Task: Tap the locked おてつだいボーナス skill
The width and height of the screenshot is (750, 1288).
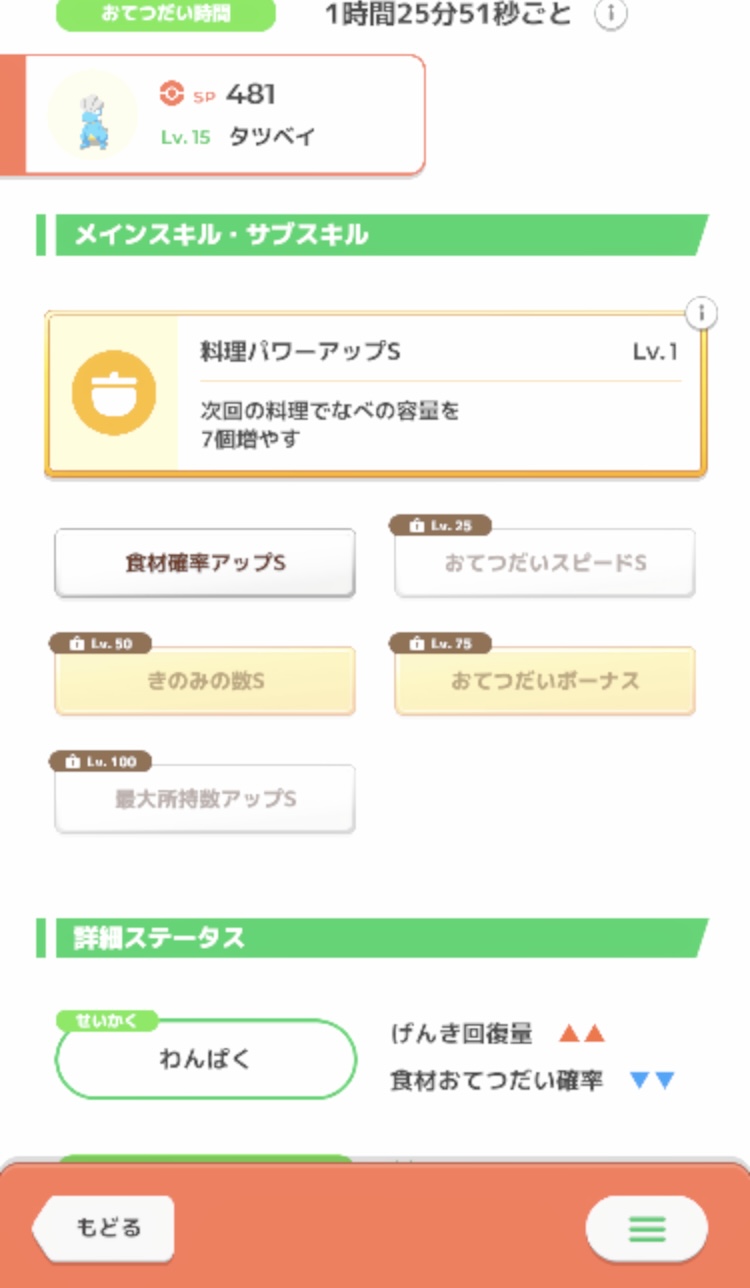Action: 545,681
